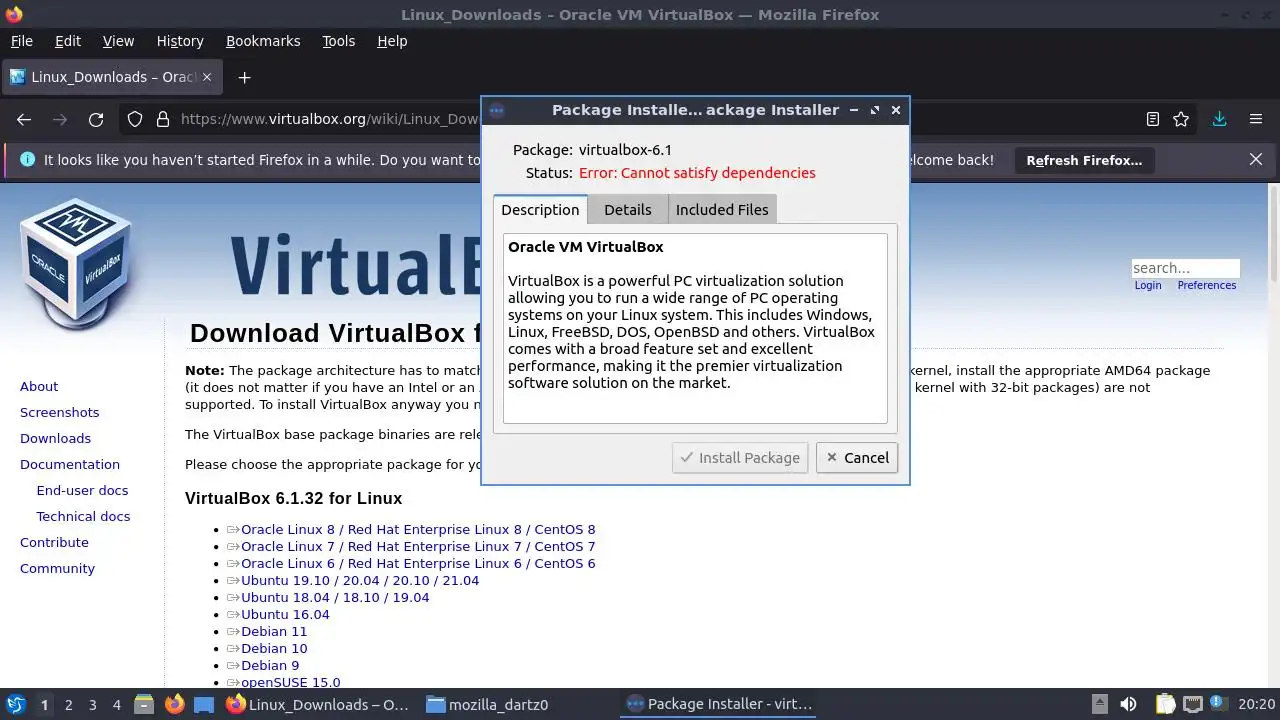1280x720 pixels.
Task: Switch to the Details tab in Package Installer
Action: pyautogui.click(x=627, y=209)
